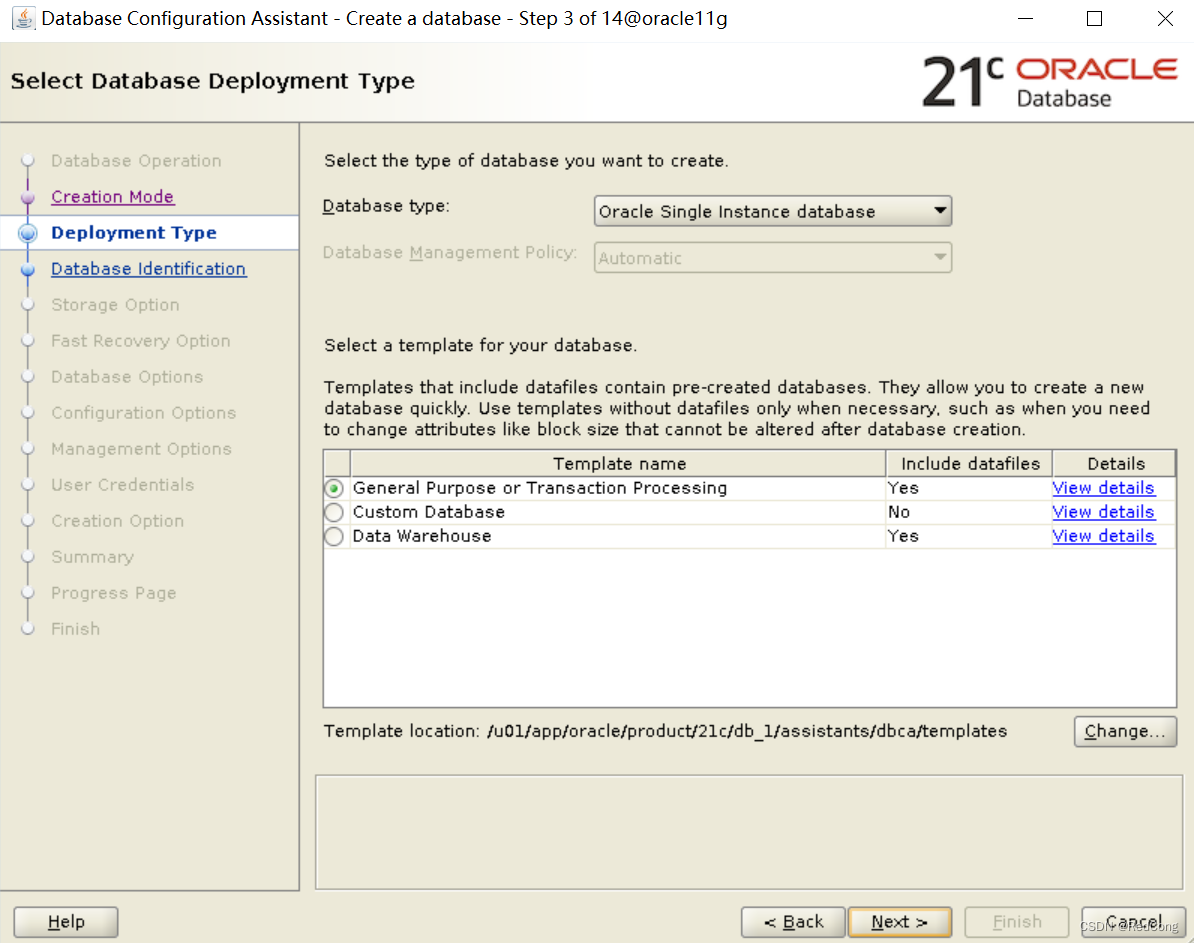Select the Data Warehouse radio button

[334, 536]
